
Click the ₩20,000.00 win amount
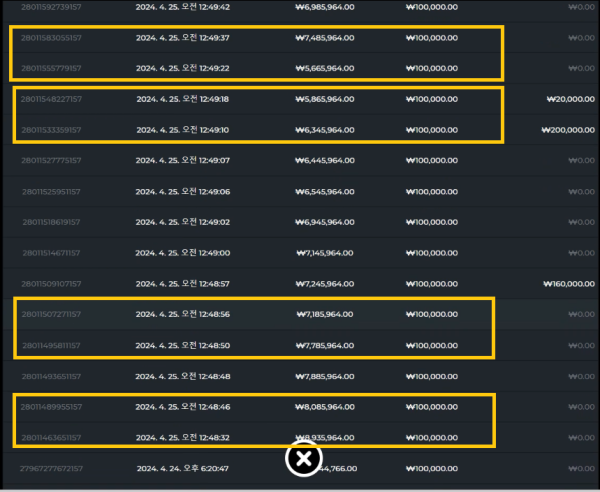[x=571, y=99]
